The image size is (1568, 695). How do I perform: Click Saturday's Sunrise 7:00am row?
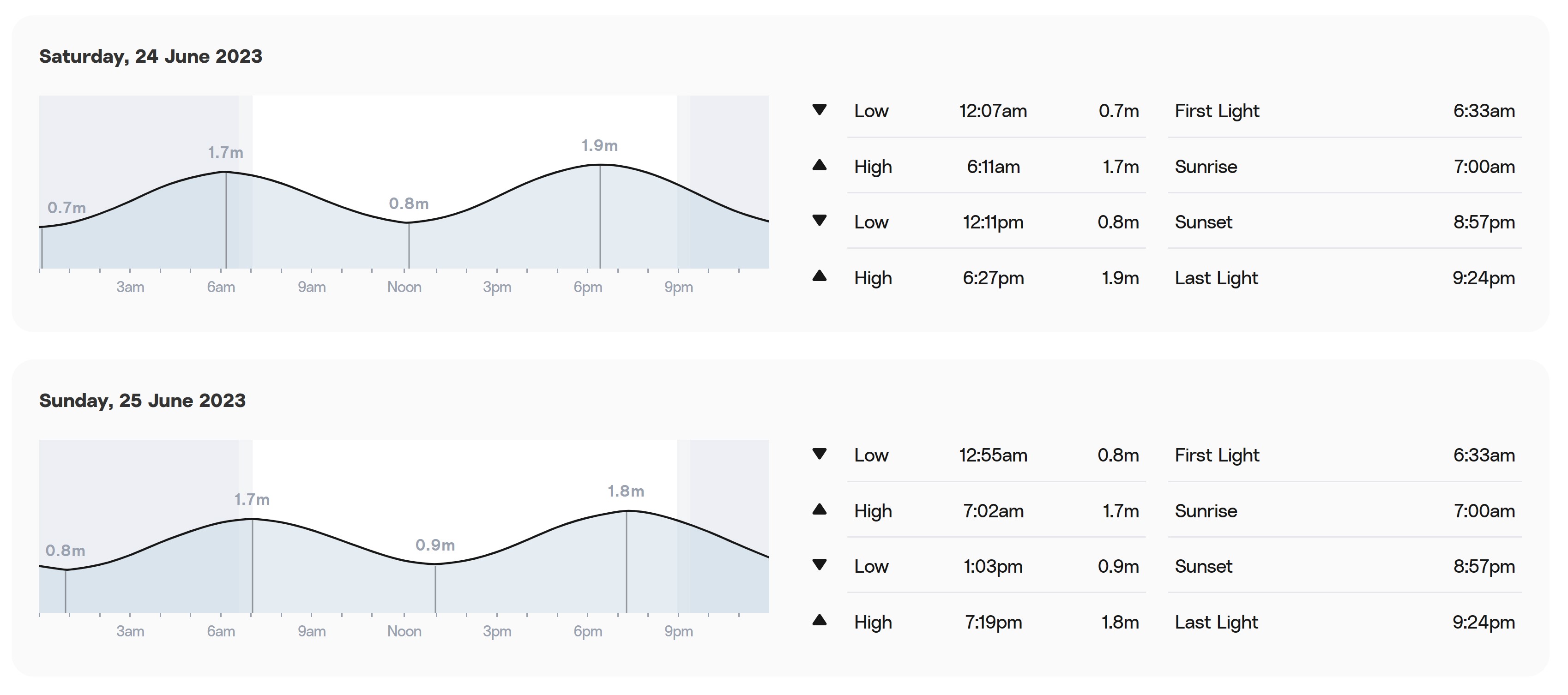(1345, 166)
